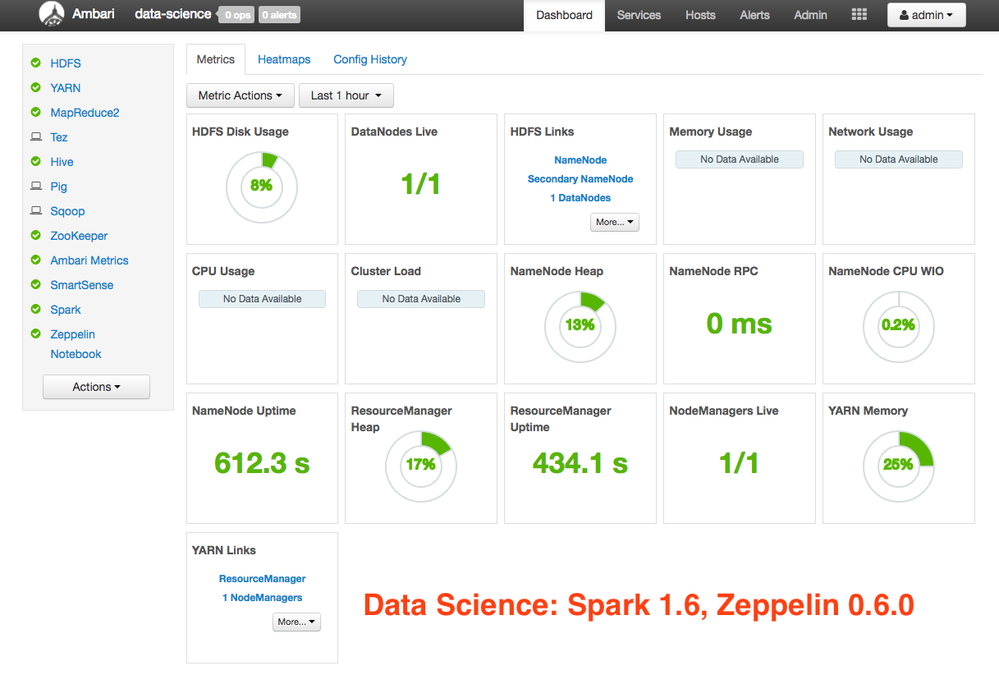999x699 pixels.
Task: Click the alerts badge in the header
Action: [x=279, y=14]
